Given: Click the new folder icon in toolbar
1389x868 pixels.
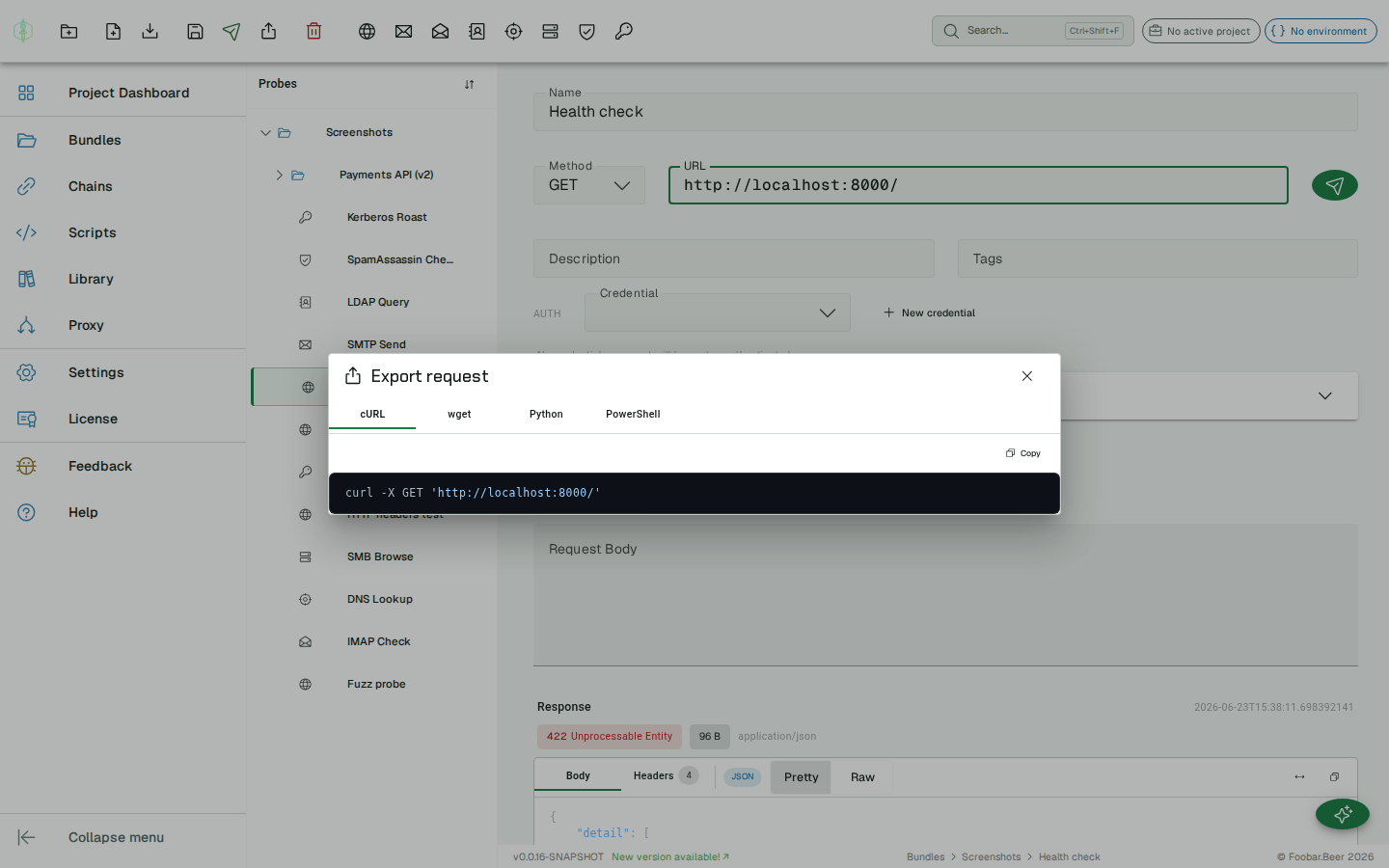Looking at the screenshot, I should point(68,31).
